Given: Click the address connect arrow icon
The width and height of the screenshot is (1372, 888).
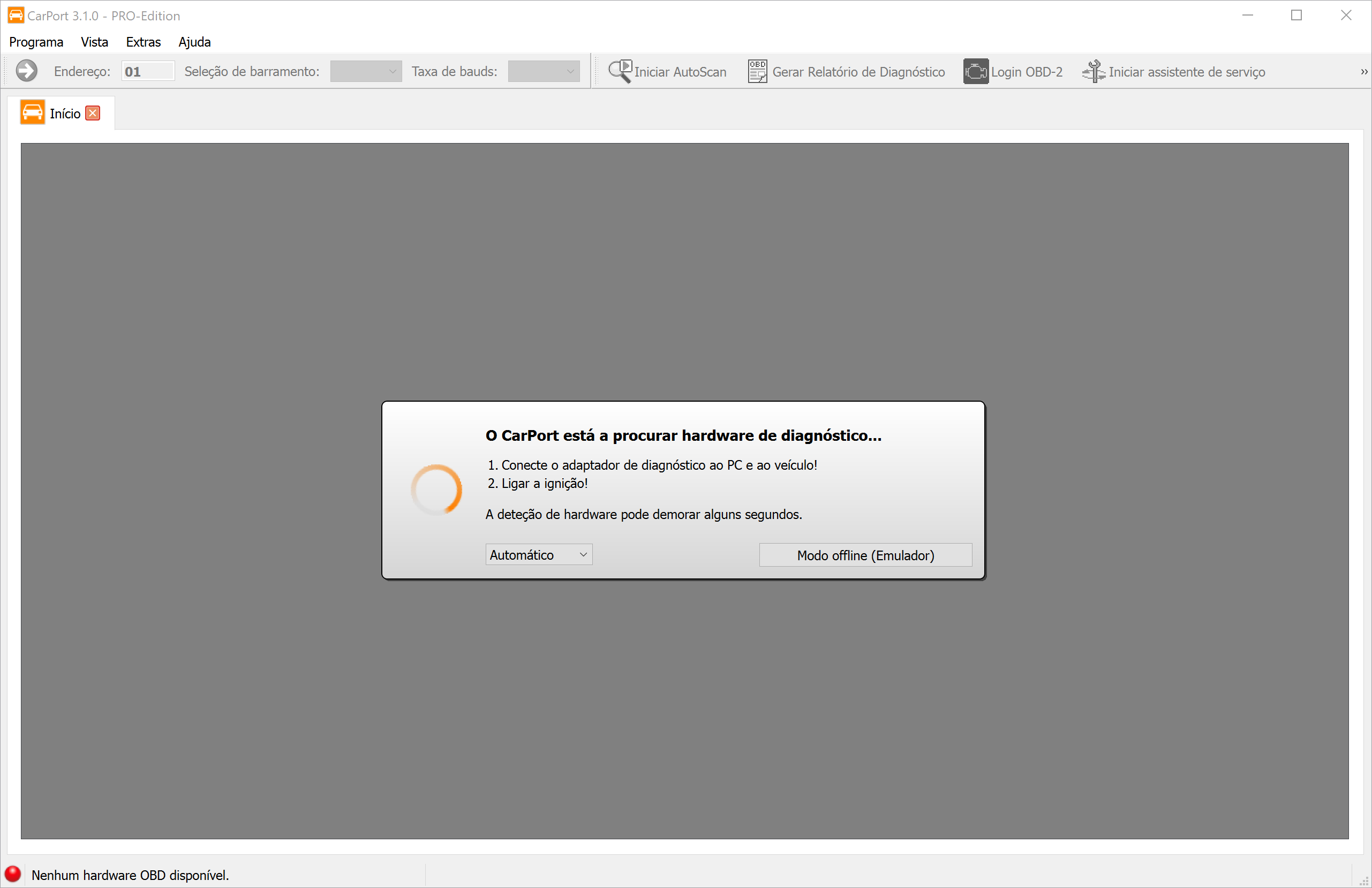Looking at the screenshot, I should tap(26, 71).
